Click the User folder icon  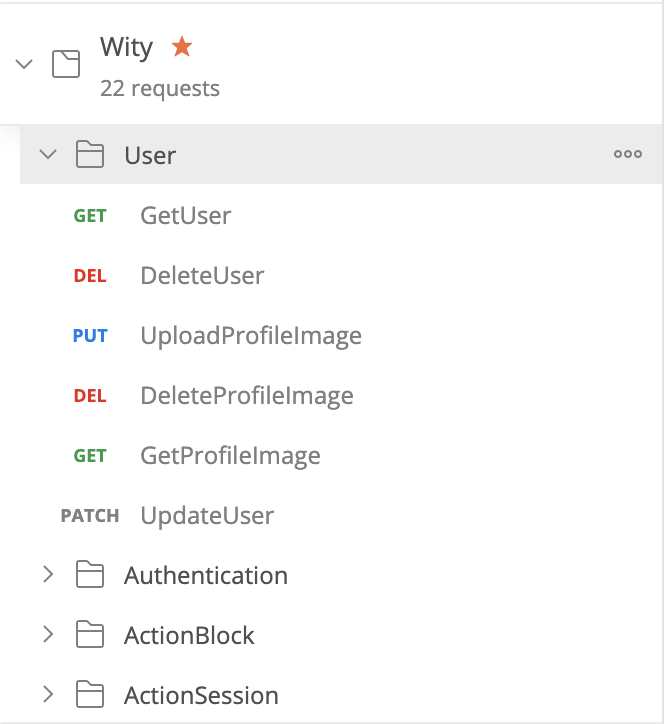90,154
